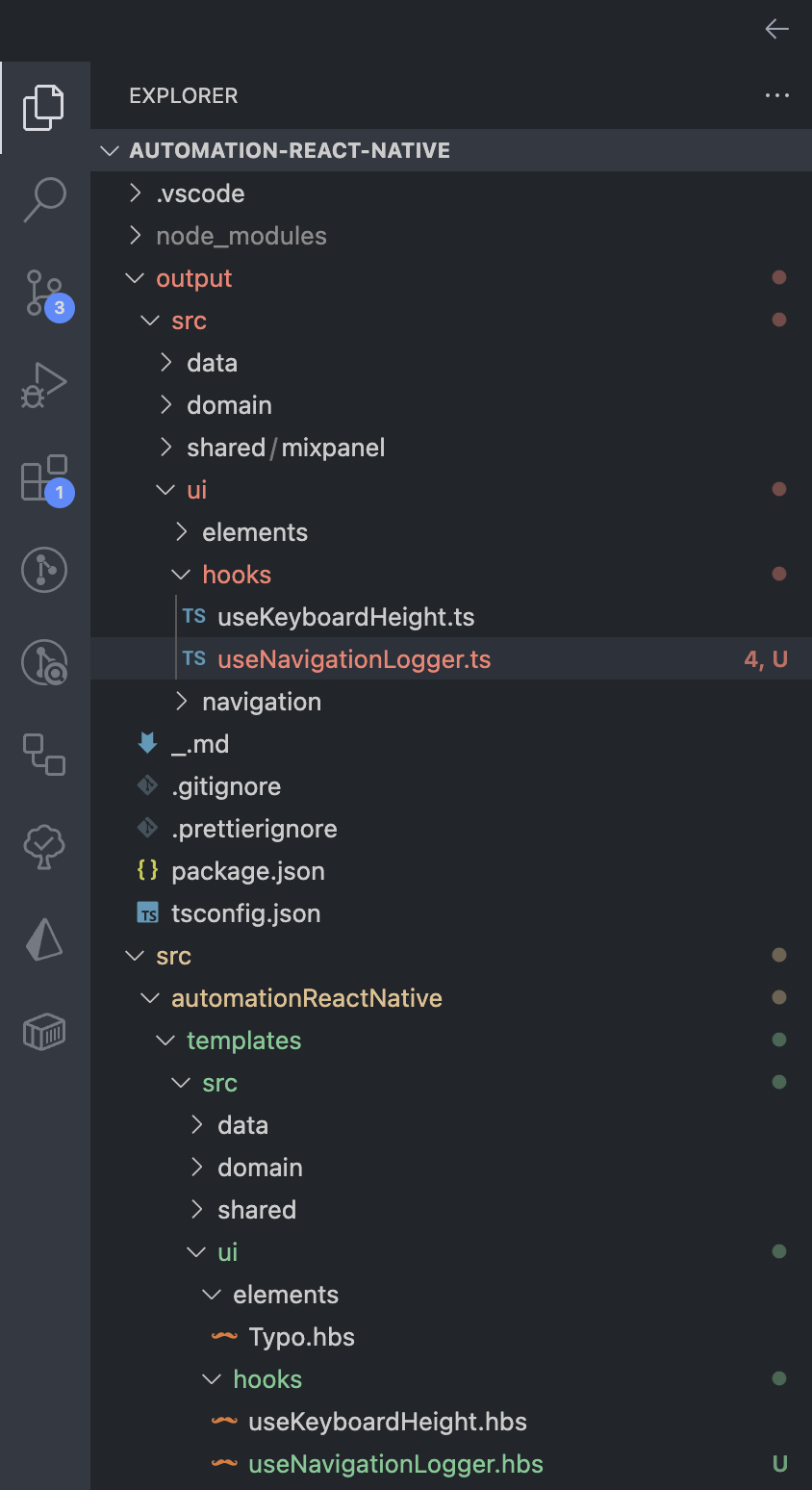Collapse the output folder
The width and height of the screenshot is (812, 1490).
coord(193,278)
